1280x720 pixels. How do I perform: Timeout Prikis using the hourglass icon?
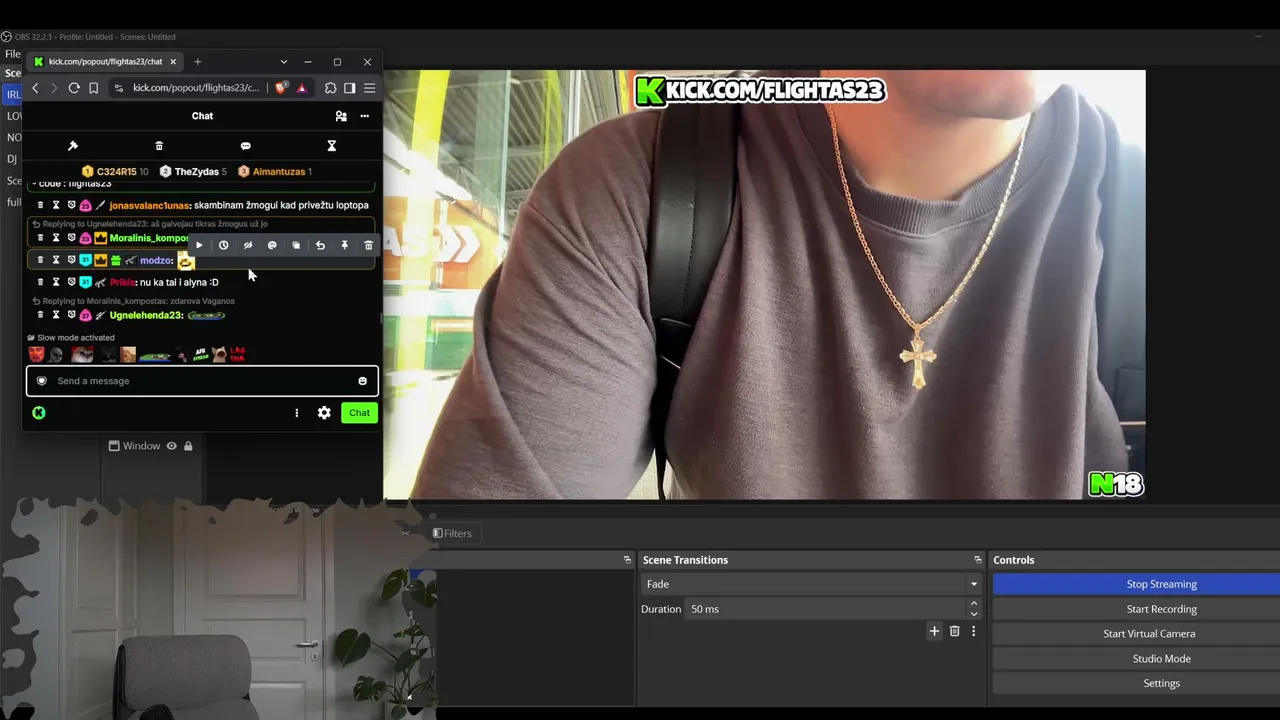click(56, 282)
